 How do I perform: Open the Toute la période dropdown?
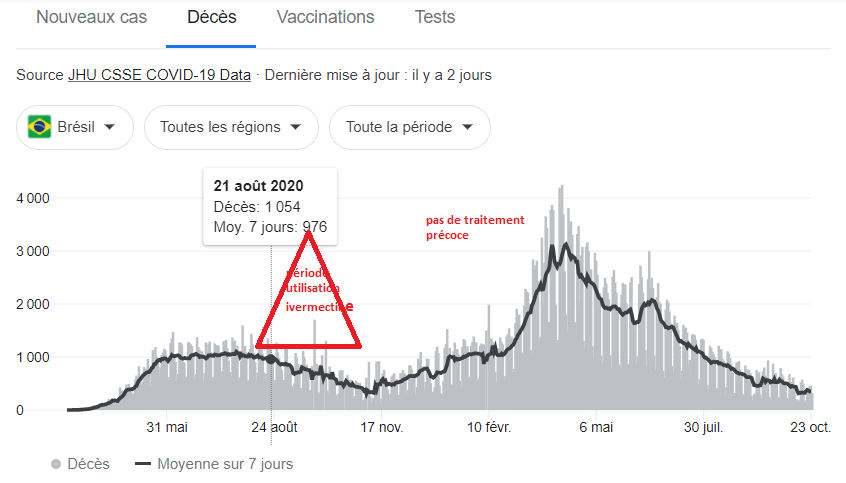pos(409,127)
